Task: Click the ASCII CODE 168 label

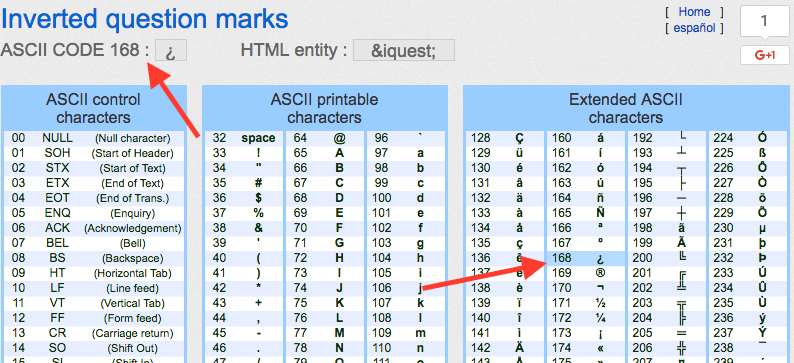Action: point(75,50)
